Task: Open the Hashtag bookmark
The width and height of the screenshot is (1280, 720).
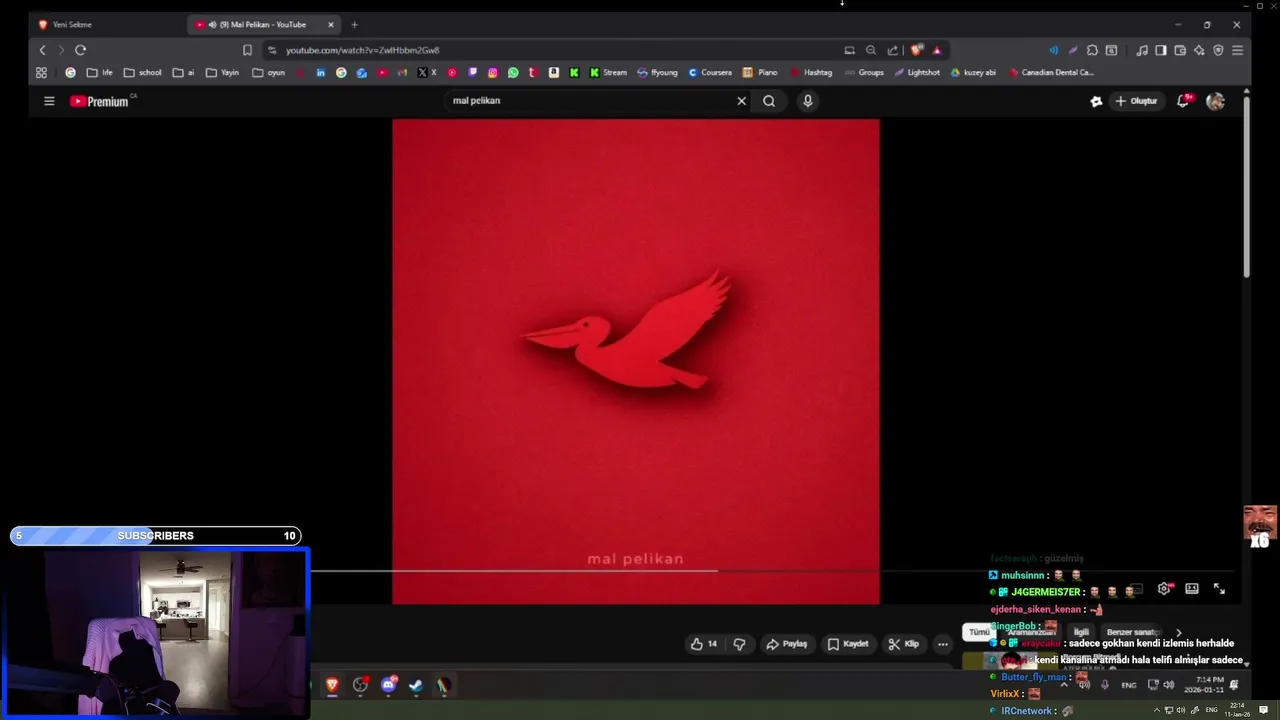Action: [811, 72]
